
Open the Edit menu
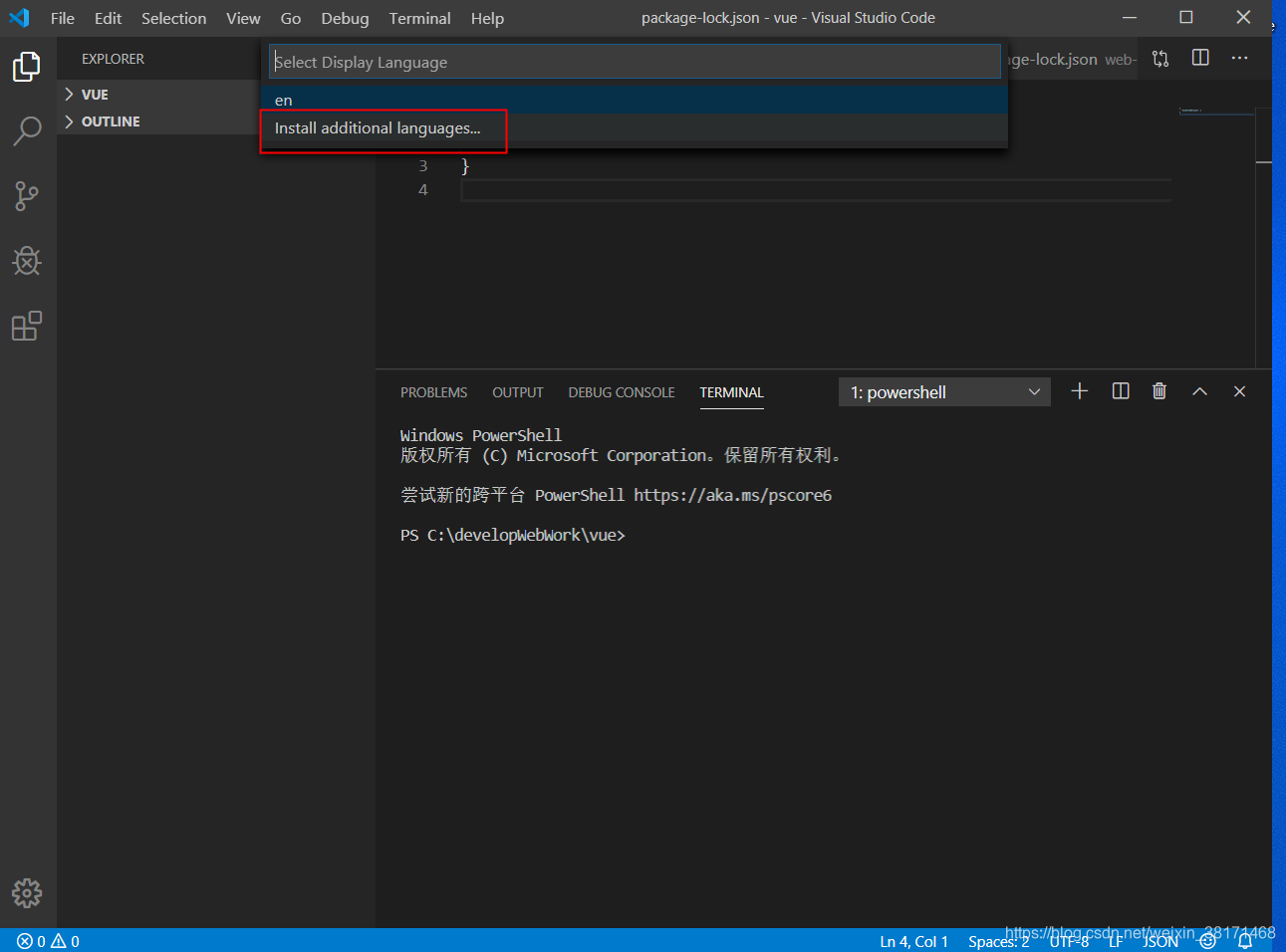point(108,18)
